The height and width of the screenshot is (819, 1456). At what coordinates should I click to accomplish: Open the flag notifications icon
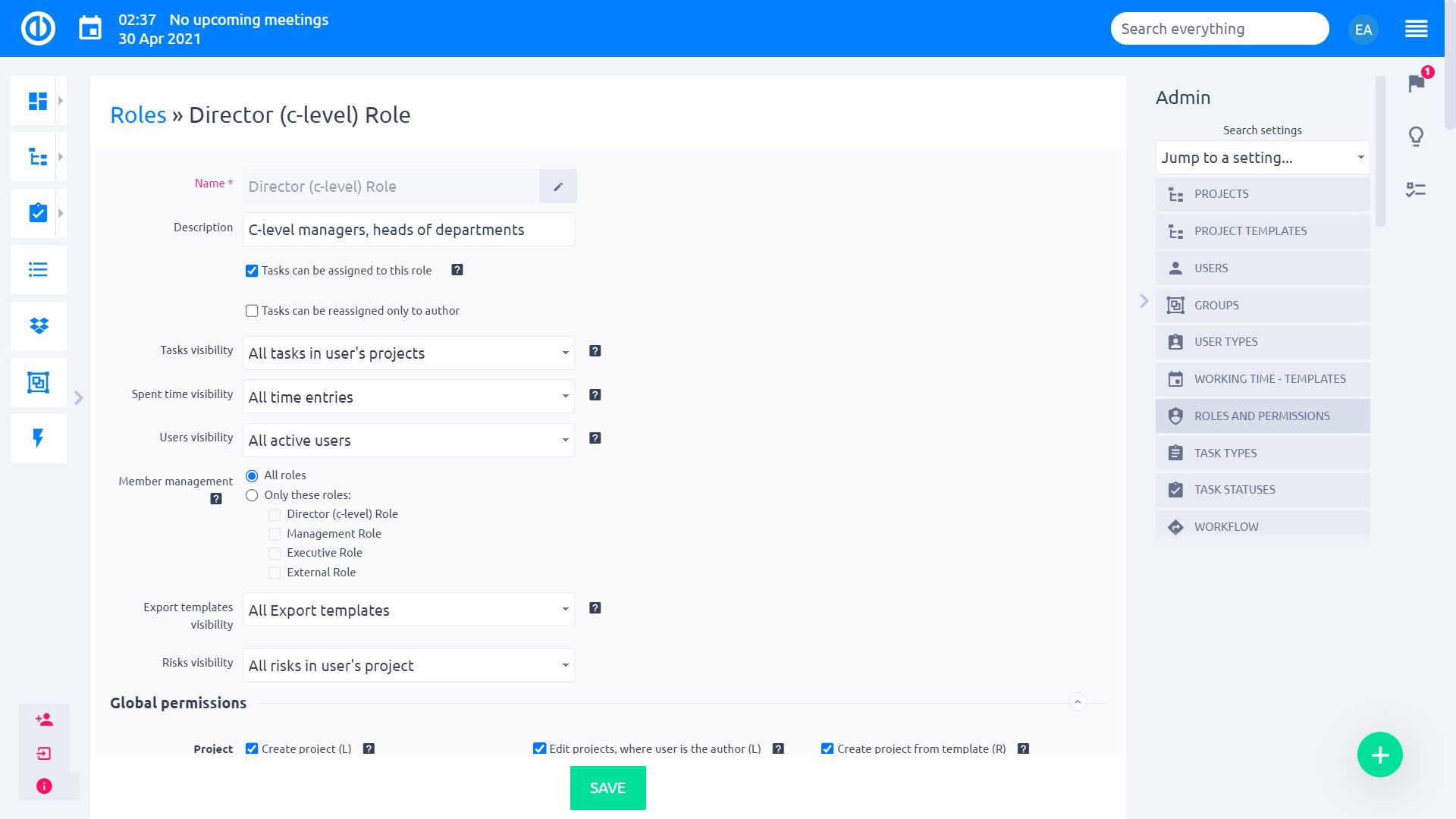click(1416, 83)
